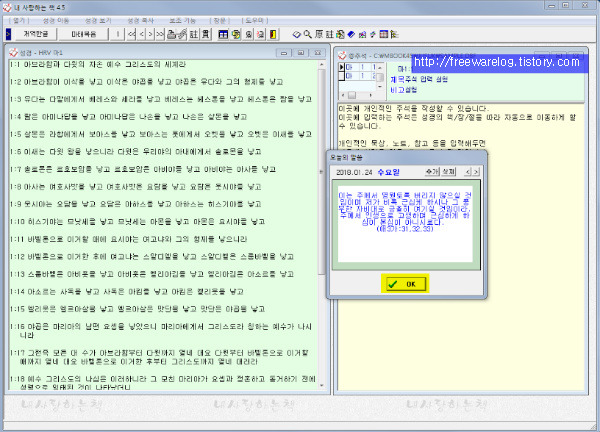600x432 pixels.
Task: Click verse 1:16 in the Bible window
Action: pos(161,331)
